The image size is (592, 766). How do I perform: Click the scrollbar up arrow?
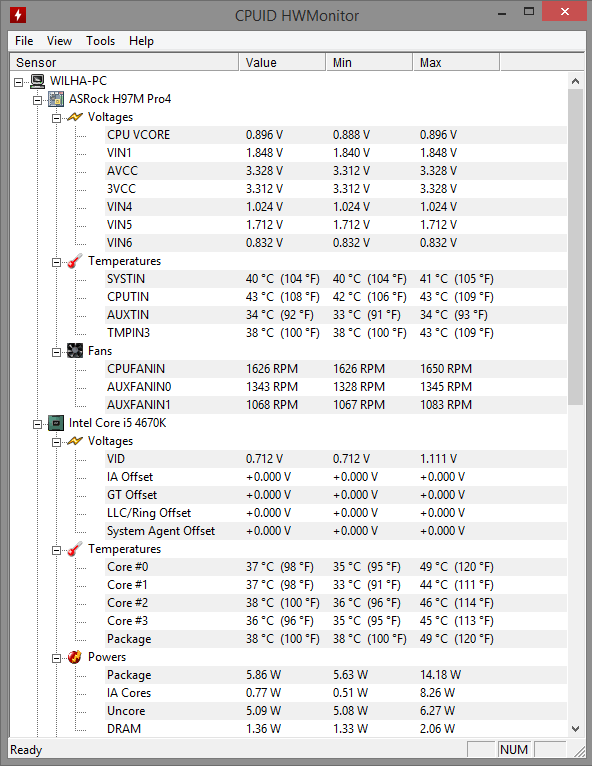(x=575, y=81)
